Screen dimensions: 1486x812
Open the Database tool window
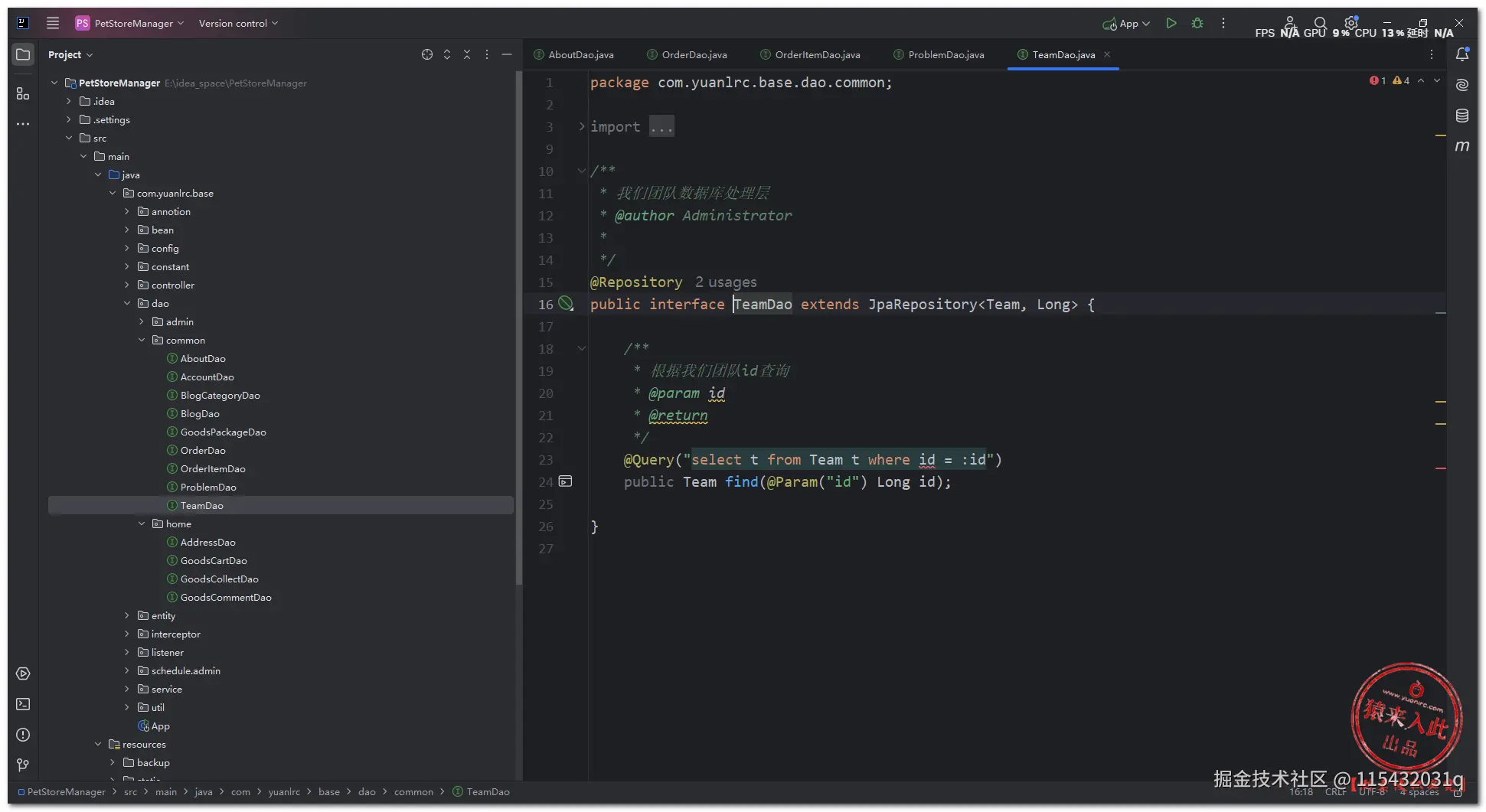[x=1462, y=116]
